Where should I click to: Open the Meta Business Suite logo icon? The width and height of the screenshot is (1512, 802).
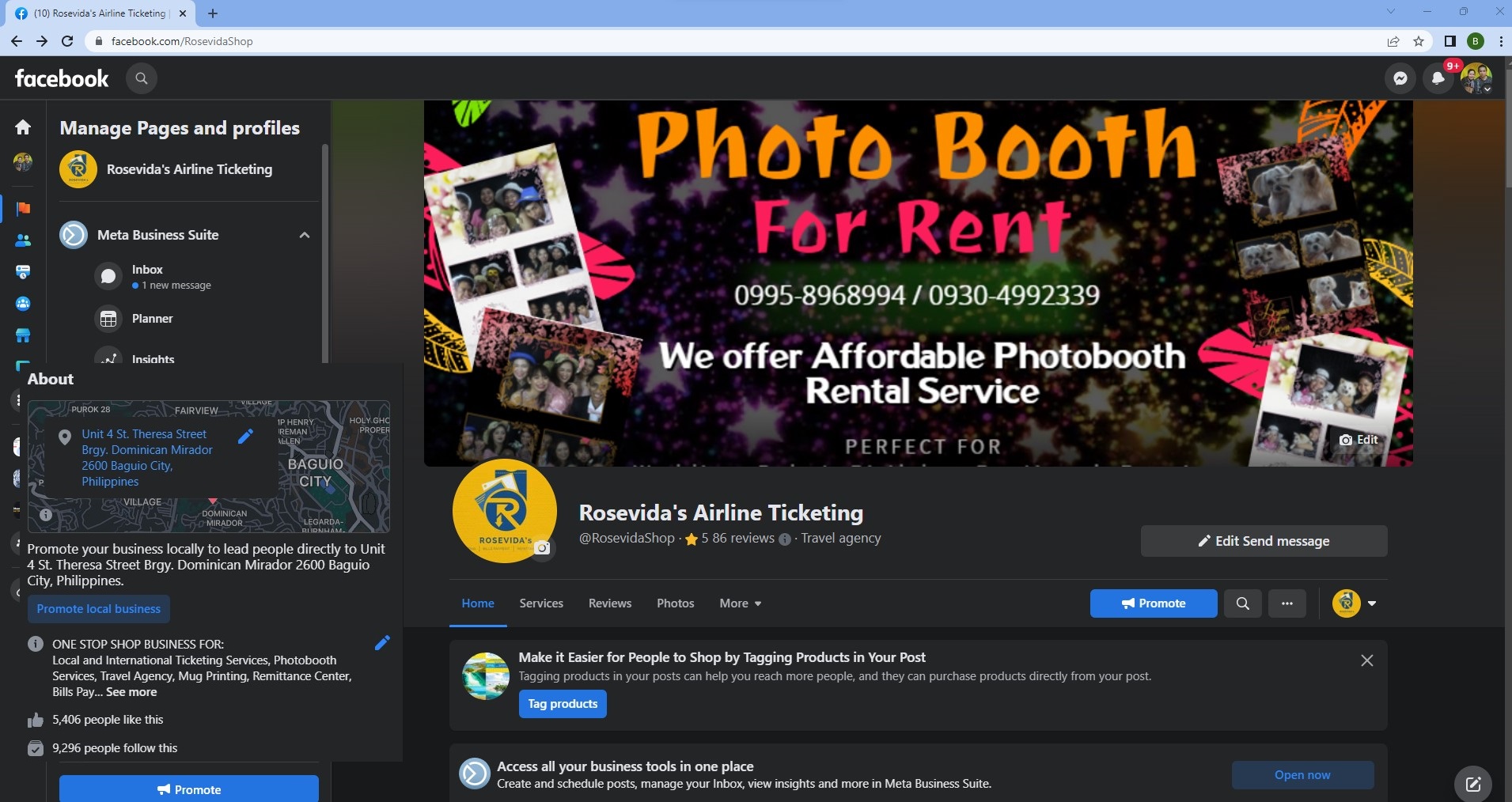click(x=74, y=235)
